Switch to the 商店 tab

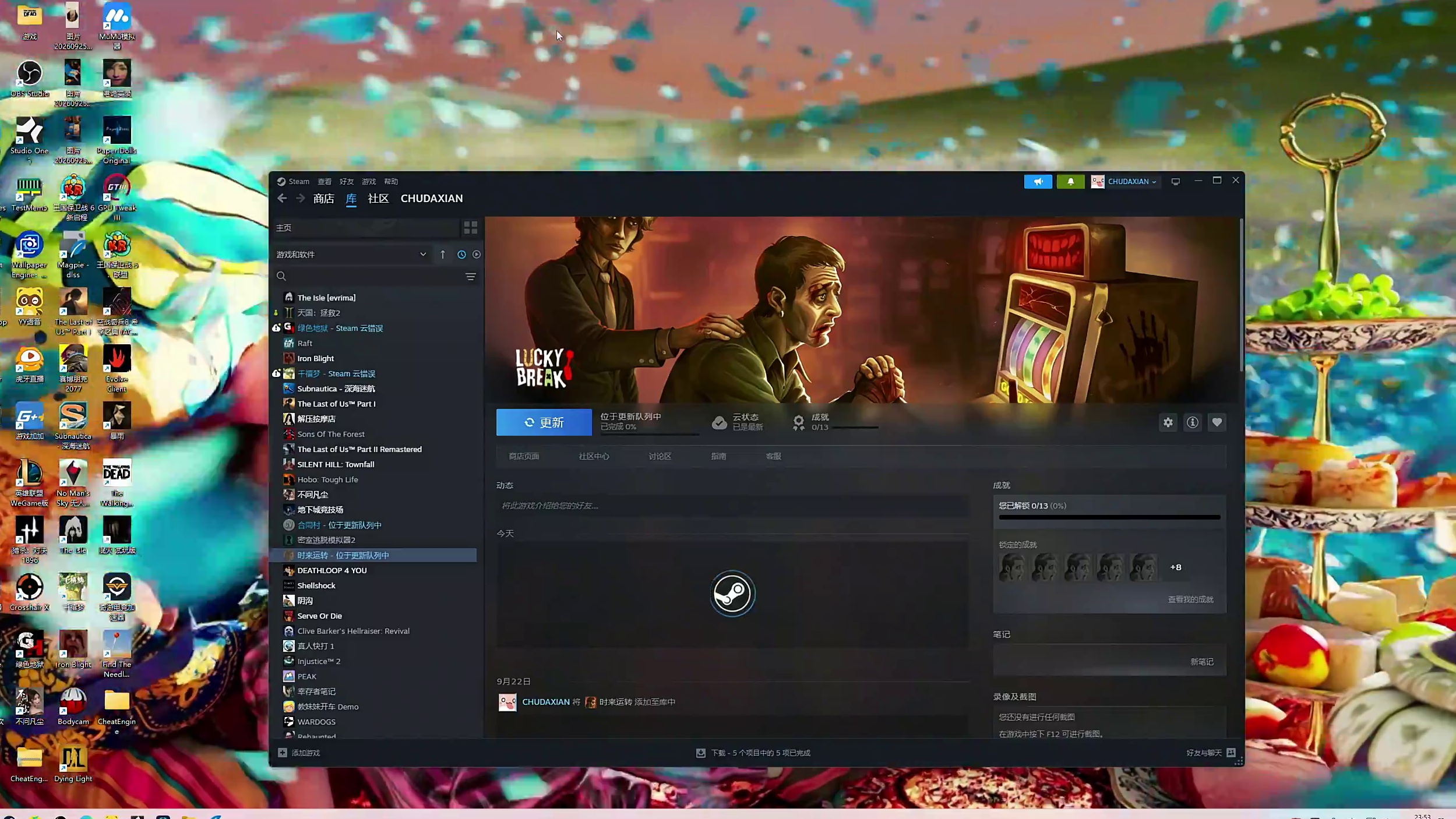324,199
